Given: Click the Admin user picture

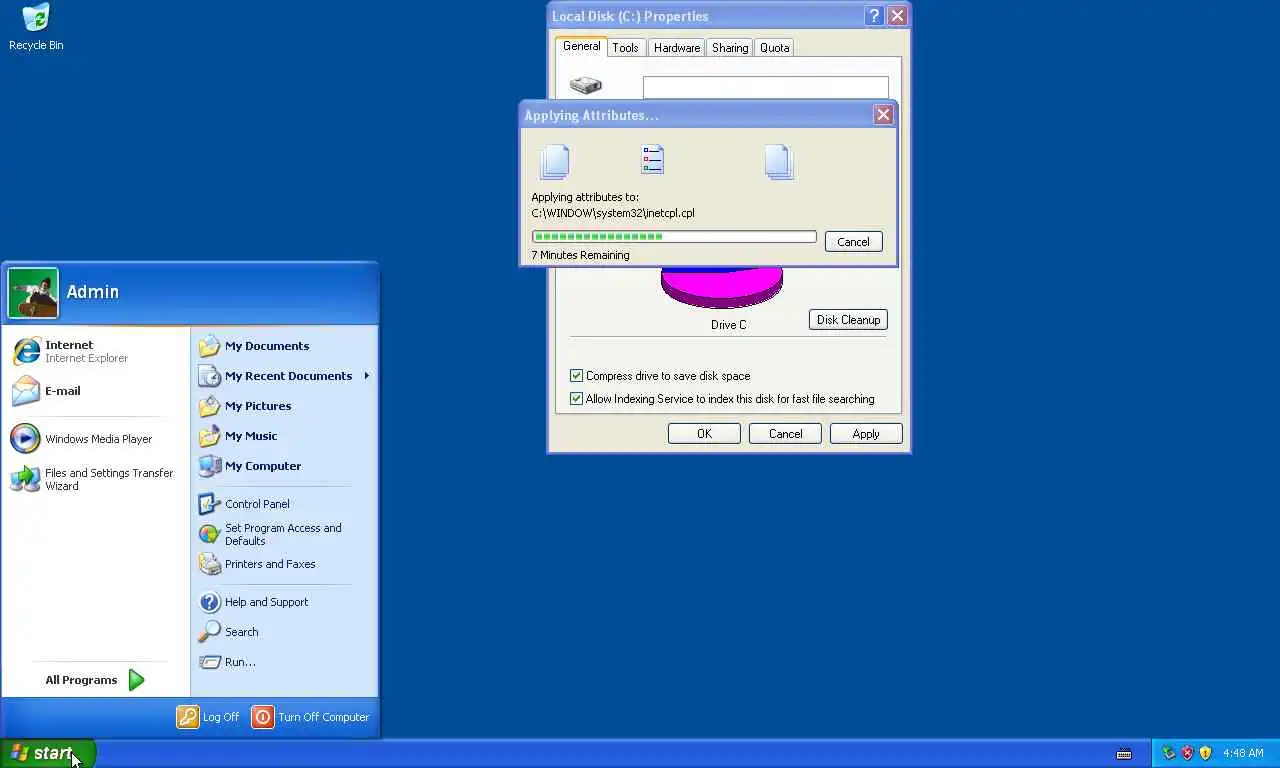Looking at the screenshot, I should (x=33, y=293).
